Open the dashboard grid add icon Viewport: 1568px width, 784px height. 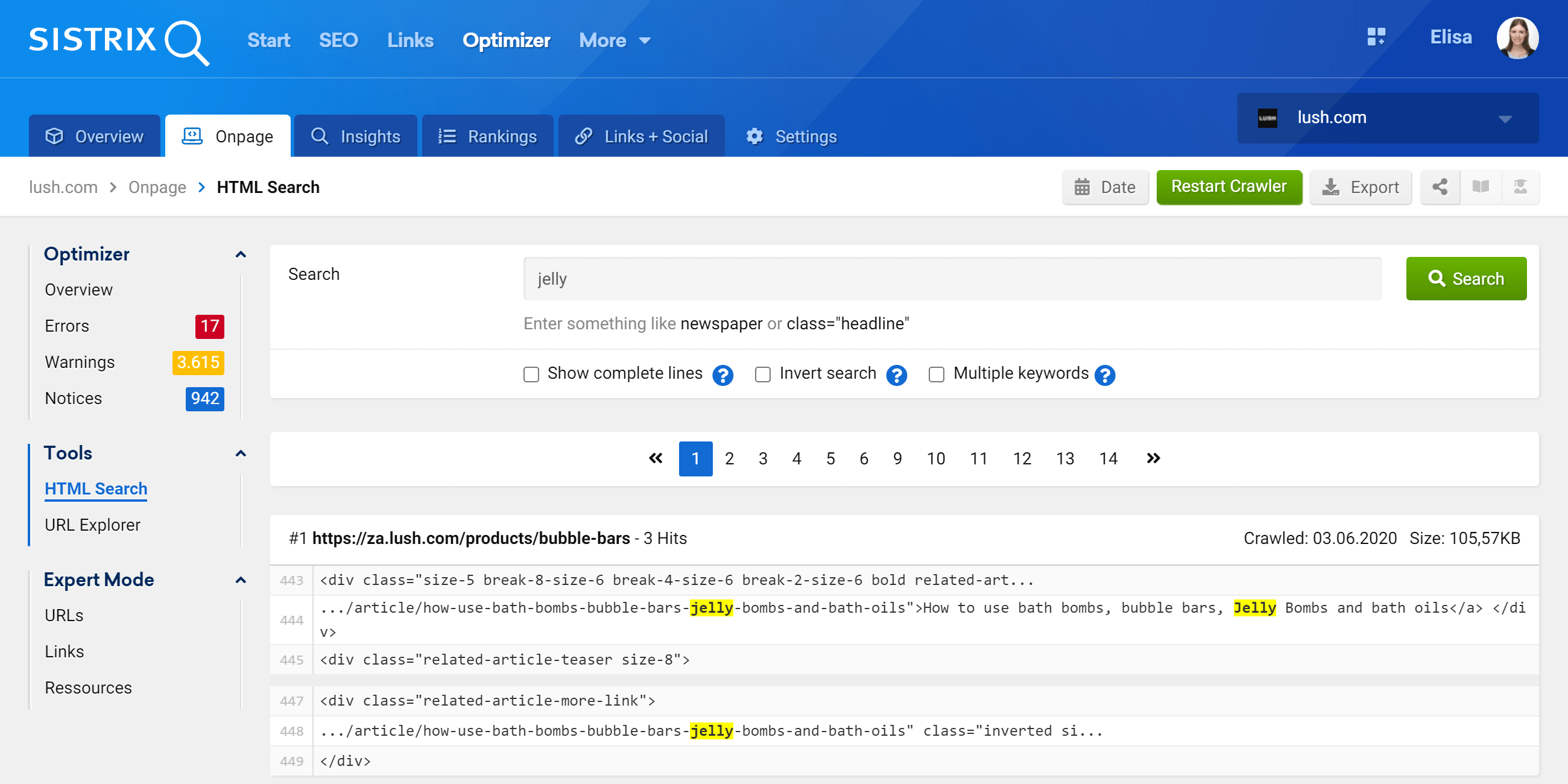tap(1376, 37)
